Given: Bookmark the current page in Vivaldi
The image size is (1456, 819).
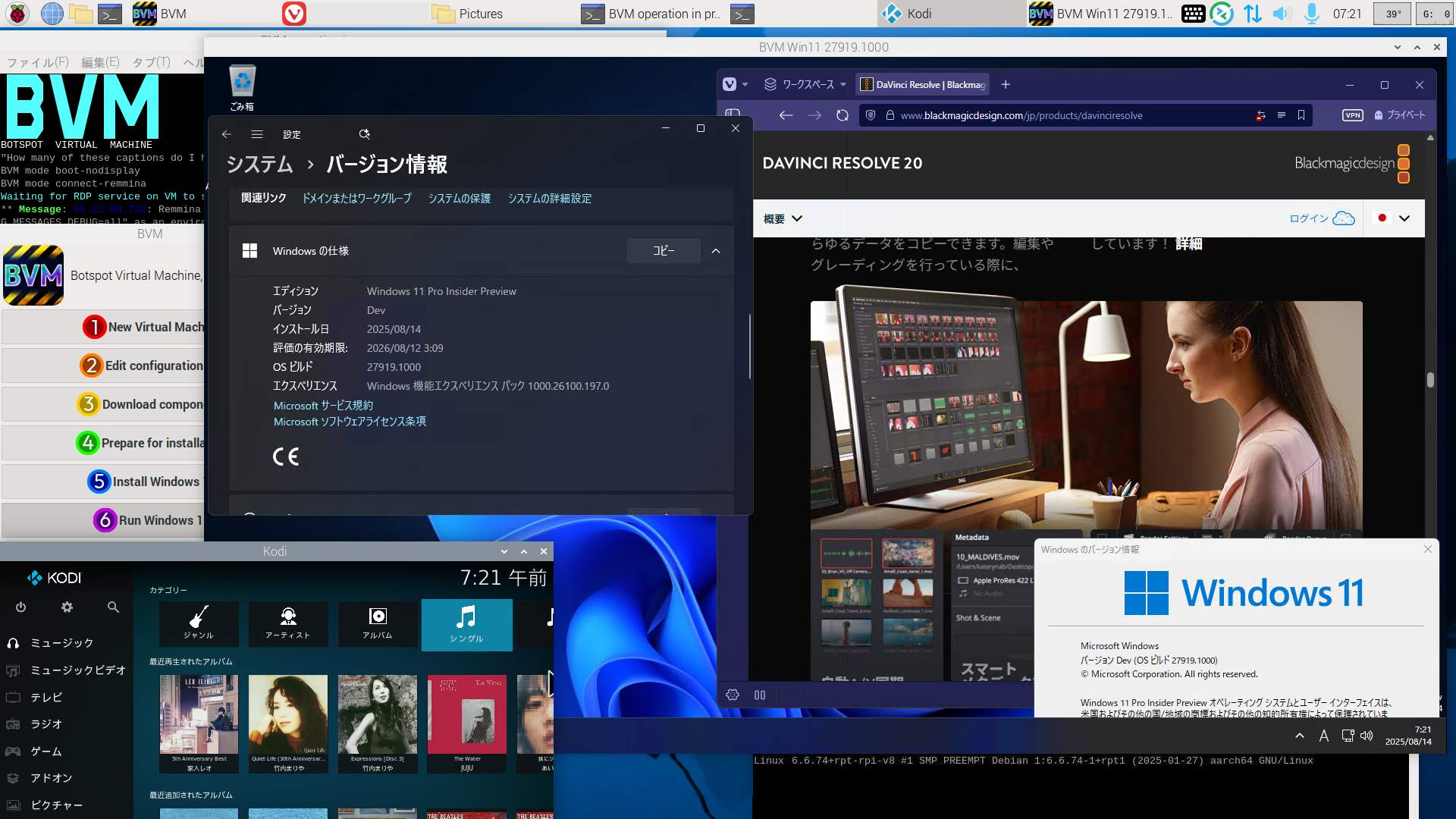Looking at the screenshot, I should pos(1301,115).
